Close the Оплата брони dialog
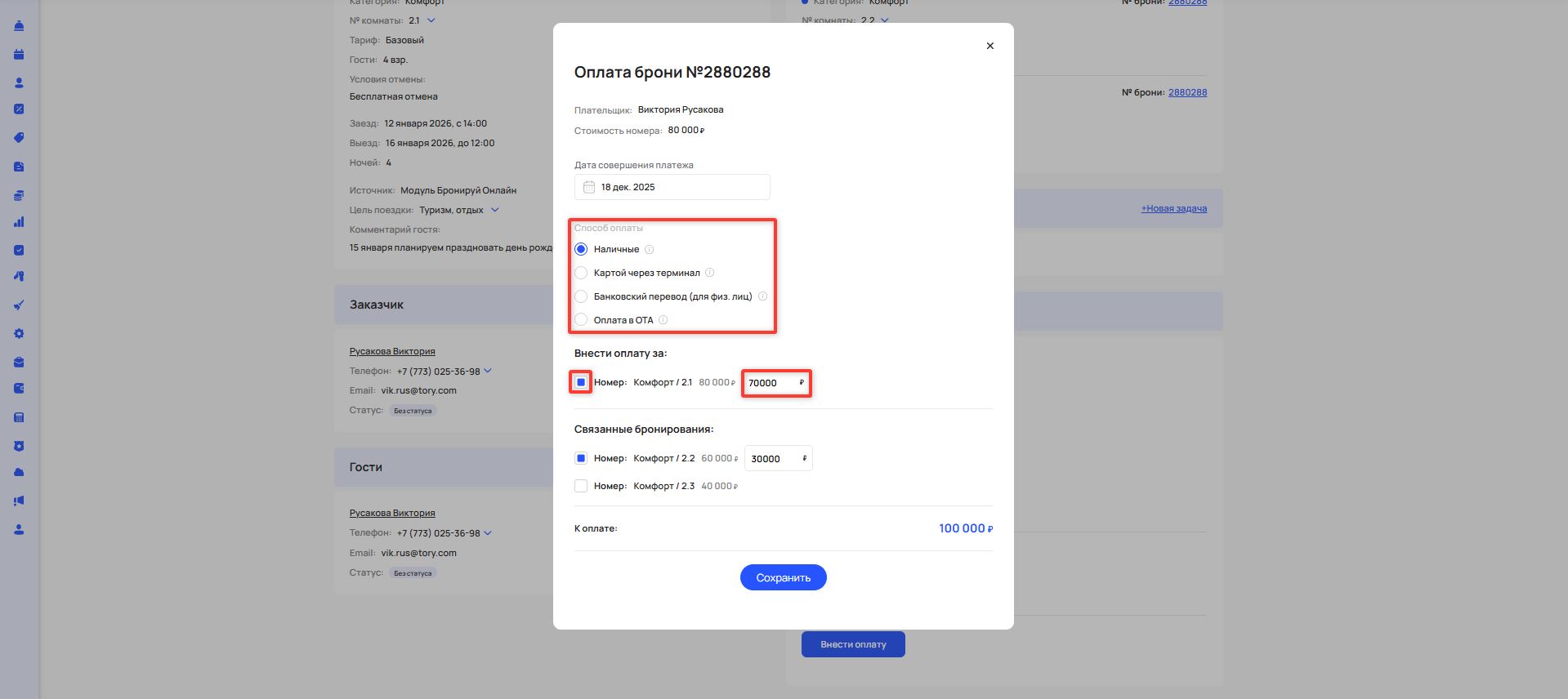 (x=989, y=46)
